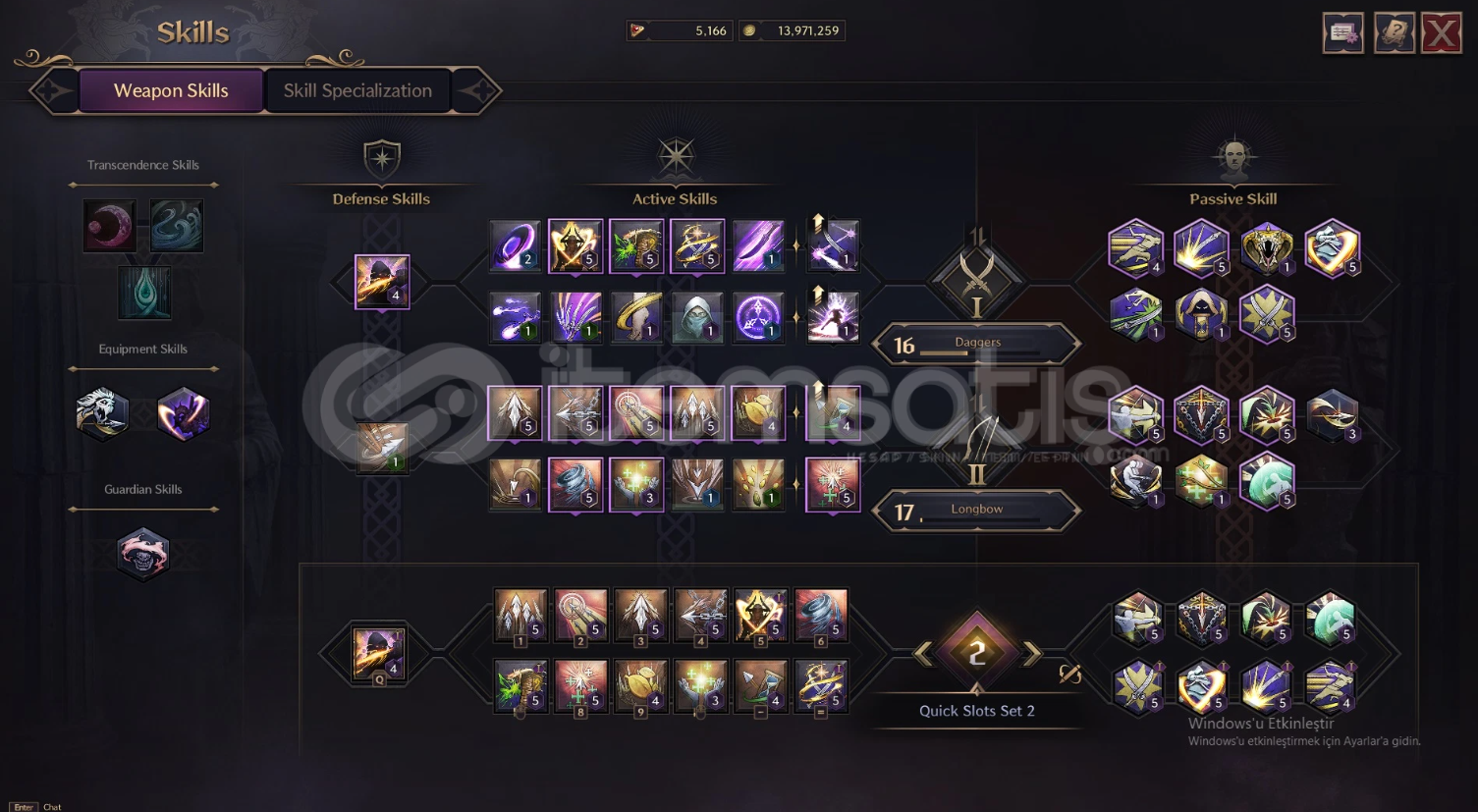Select the Guardian skill demon icon

click(x=143, y=554)
